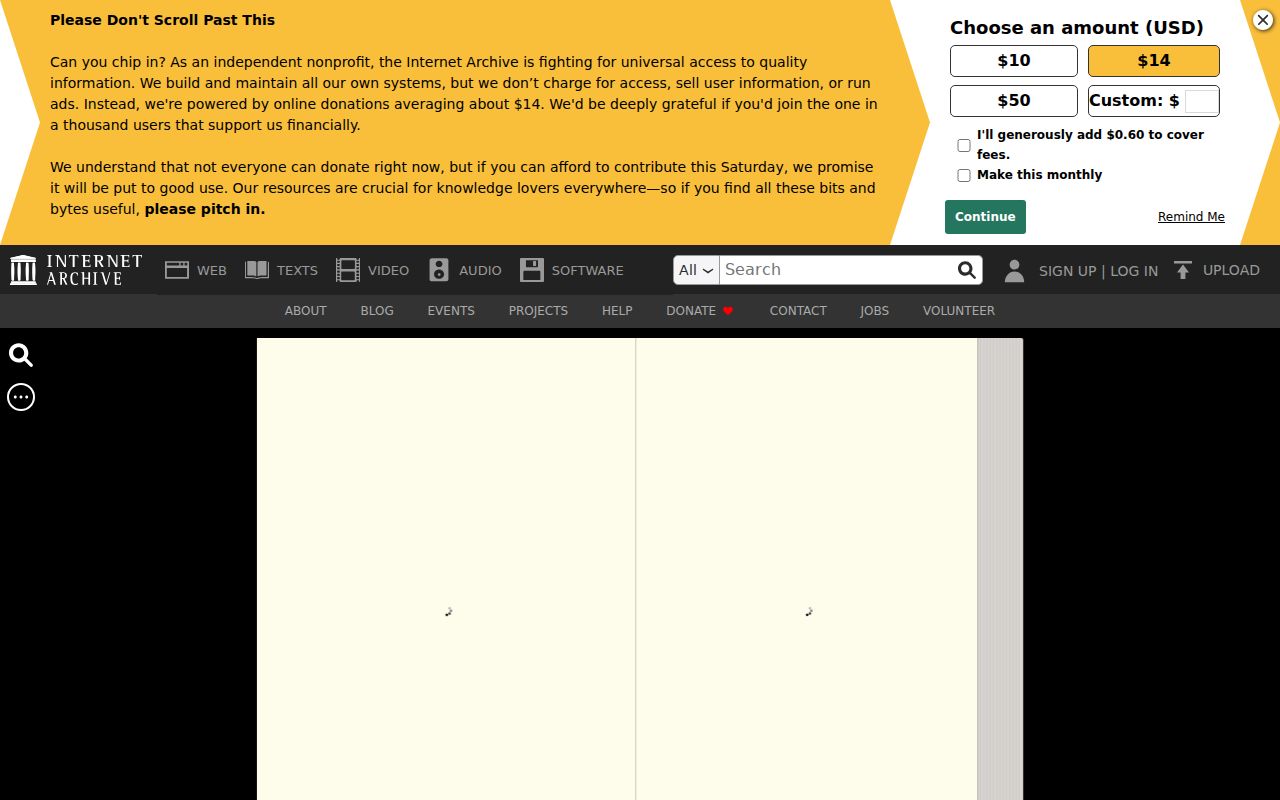
Task: Open the Projects menu item
Action: tap(538, 311)
